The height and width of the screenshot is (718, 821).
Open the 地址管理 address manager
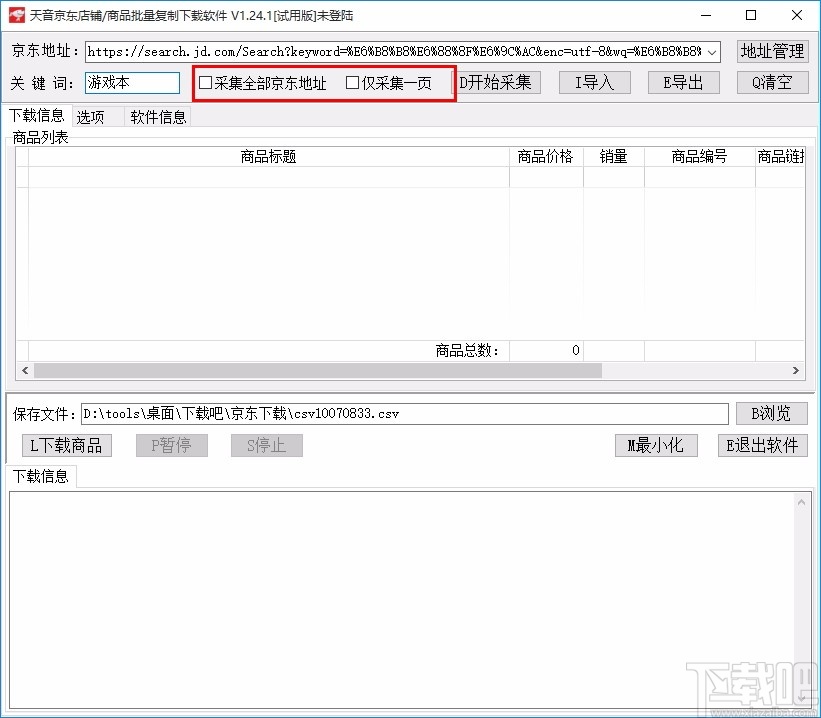772,51
